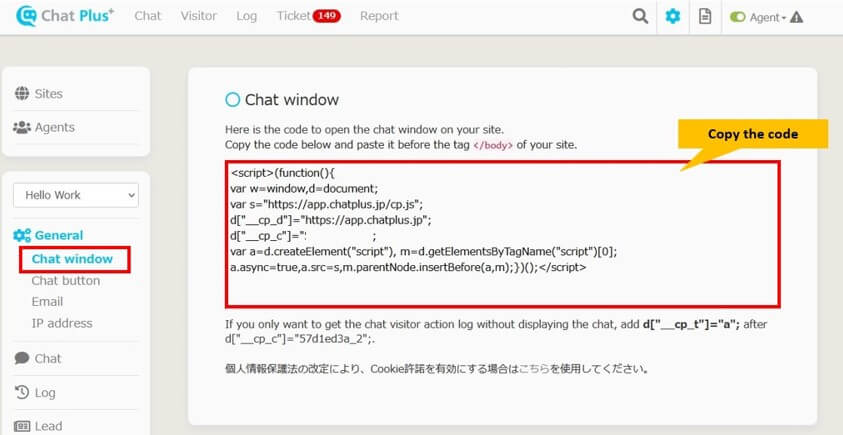The width and height of the screenshot is (843, 435).
Task: Click the warning triangle icon
Action: (796, 18)
